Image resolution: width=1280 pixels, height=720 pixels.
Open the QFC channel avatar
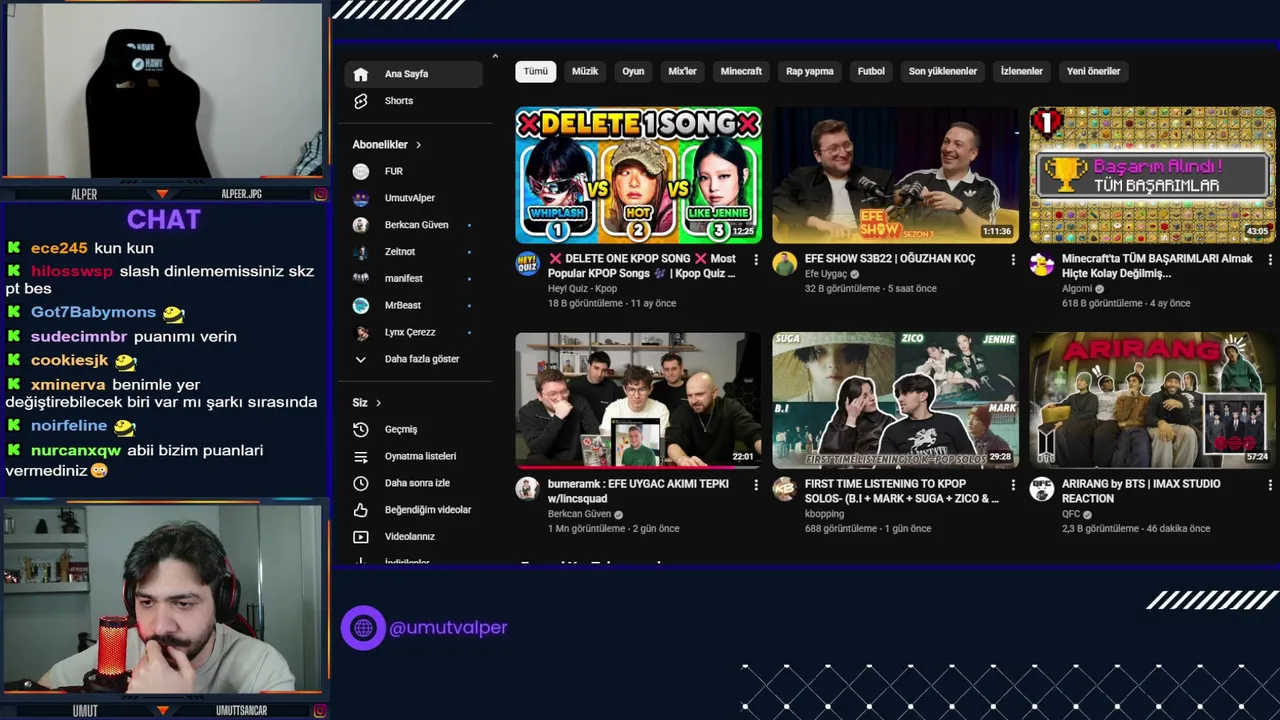coord(1042,488)
